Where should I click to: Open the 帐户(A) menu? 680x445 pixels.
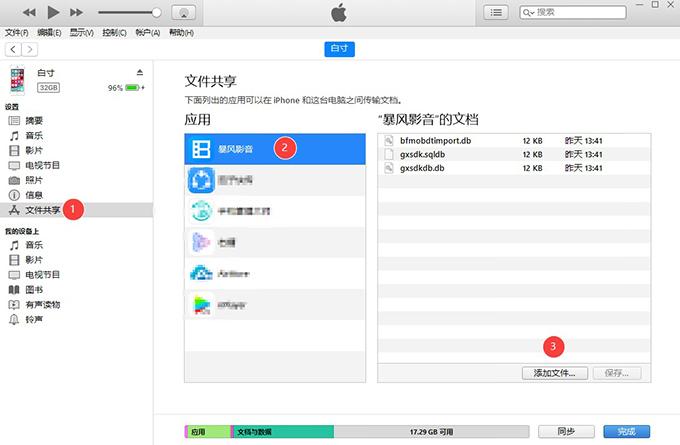coord(147,33)
